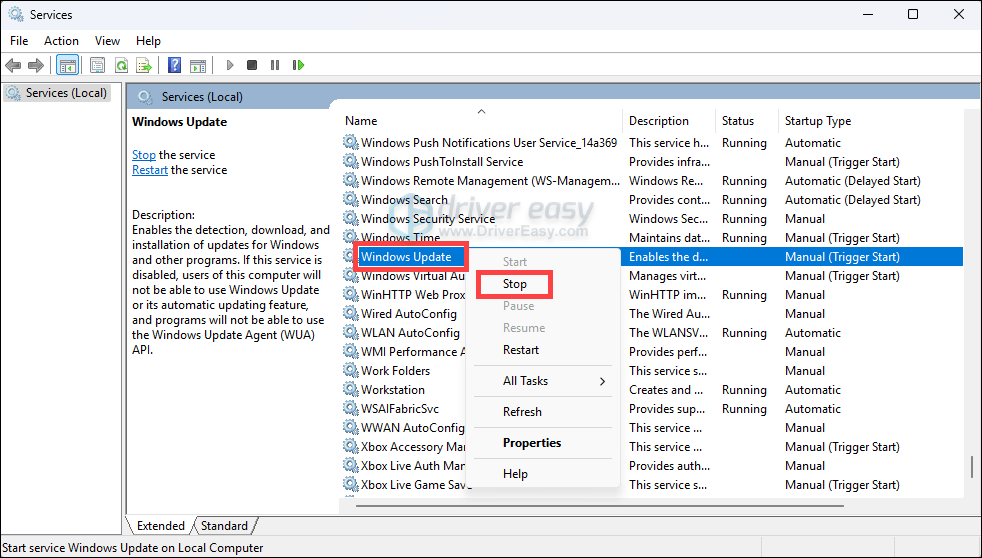Click the Stop the service link

143,155
